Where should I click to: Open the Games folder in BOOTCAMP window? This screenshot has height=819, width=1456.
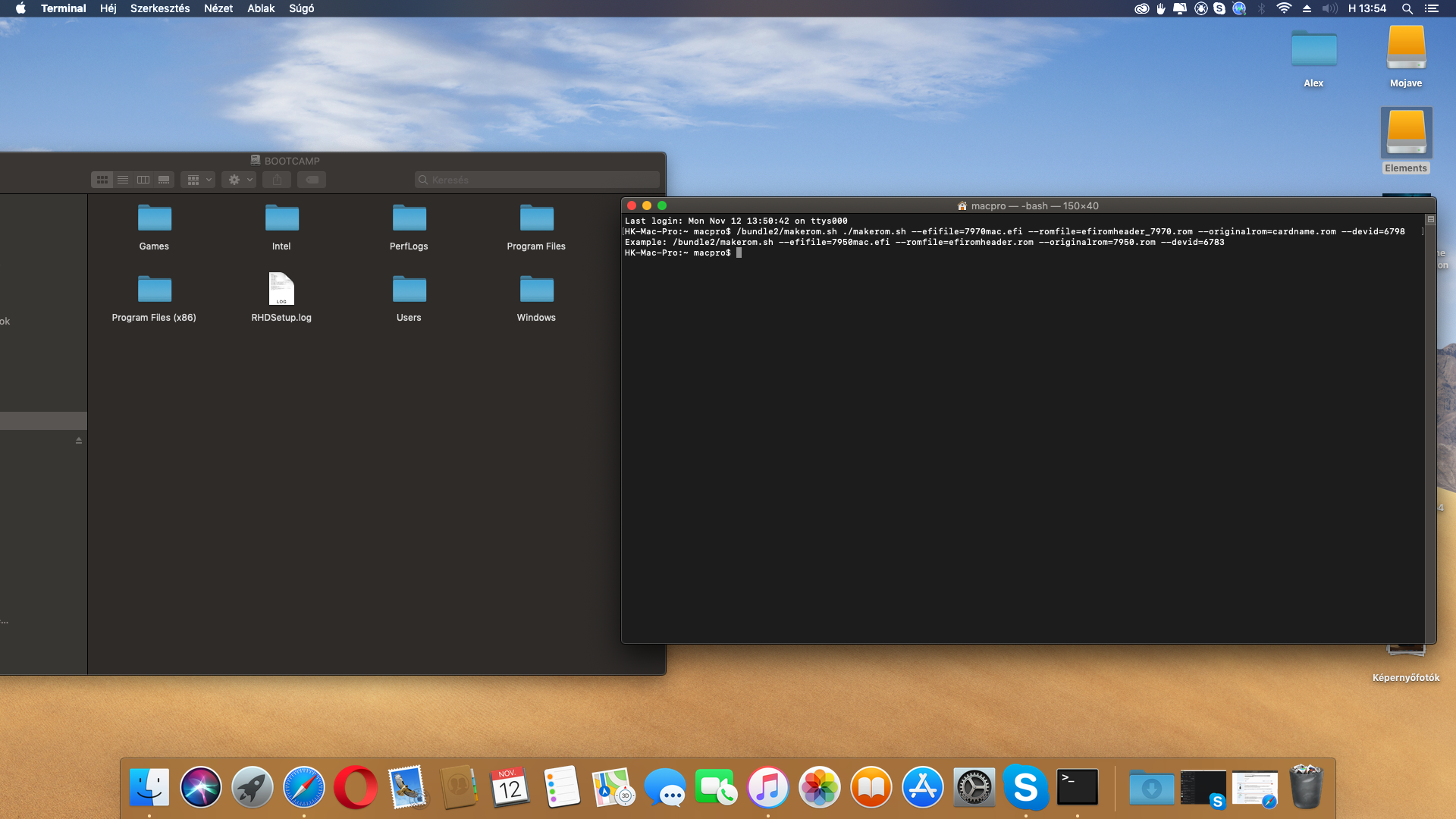point(154,219)
